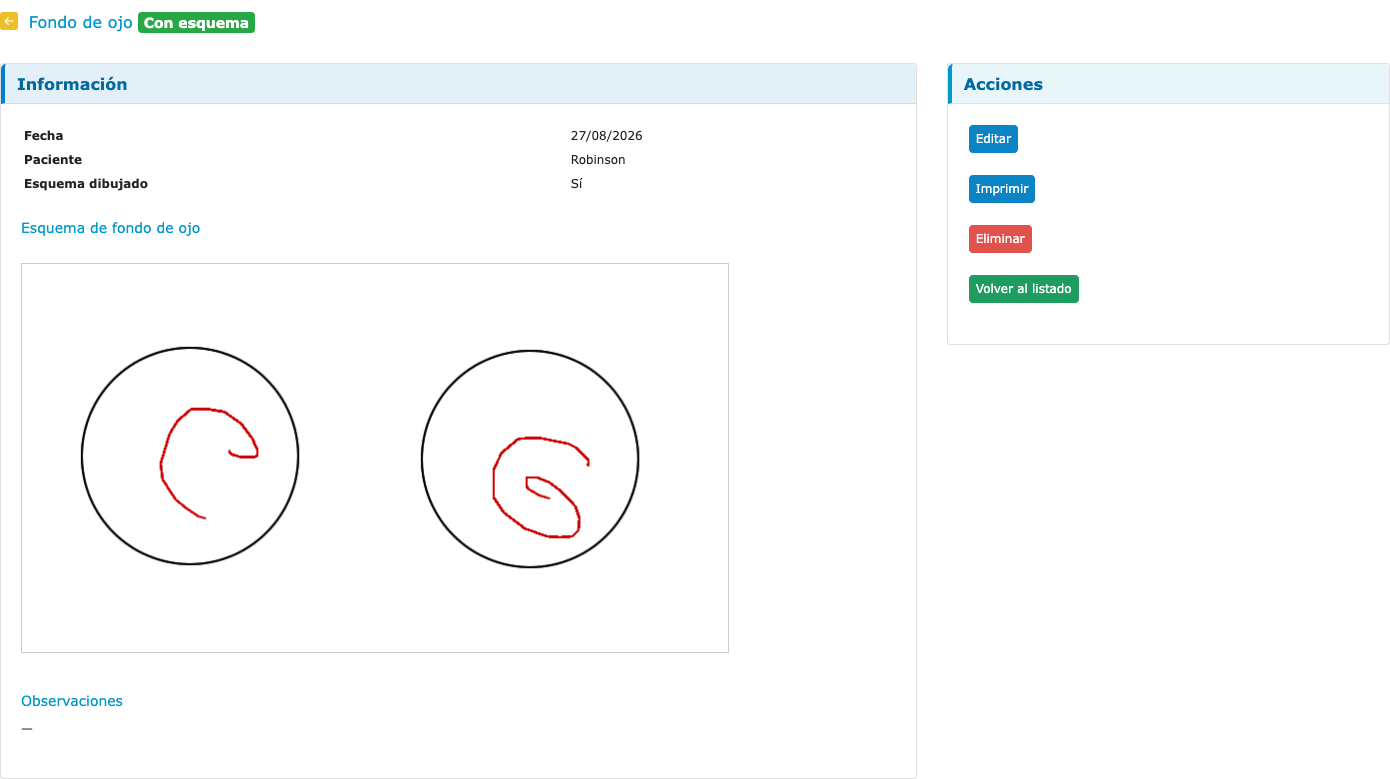Click the Observaciones heading
The image size is (1390, 779).
72,701
